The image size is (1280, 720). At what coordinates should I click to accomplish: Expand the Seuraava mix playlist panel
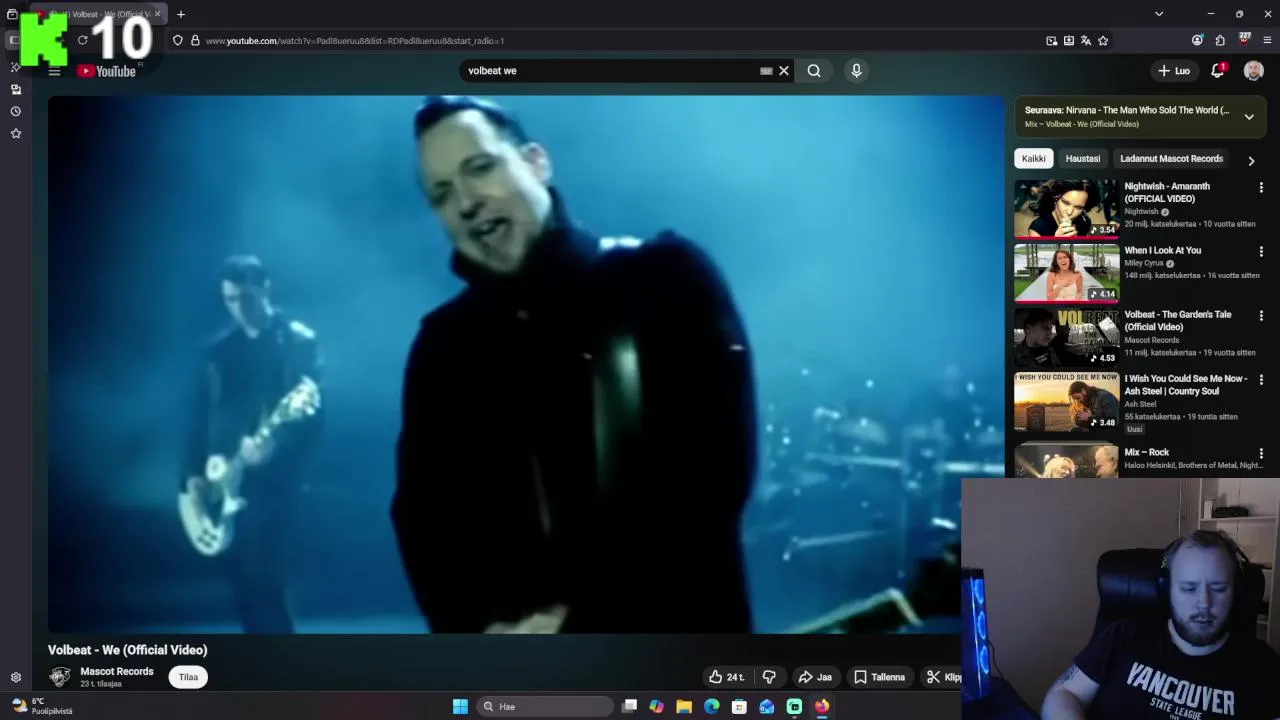(x=1249, y=117)
